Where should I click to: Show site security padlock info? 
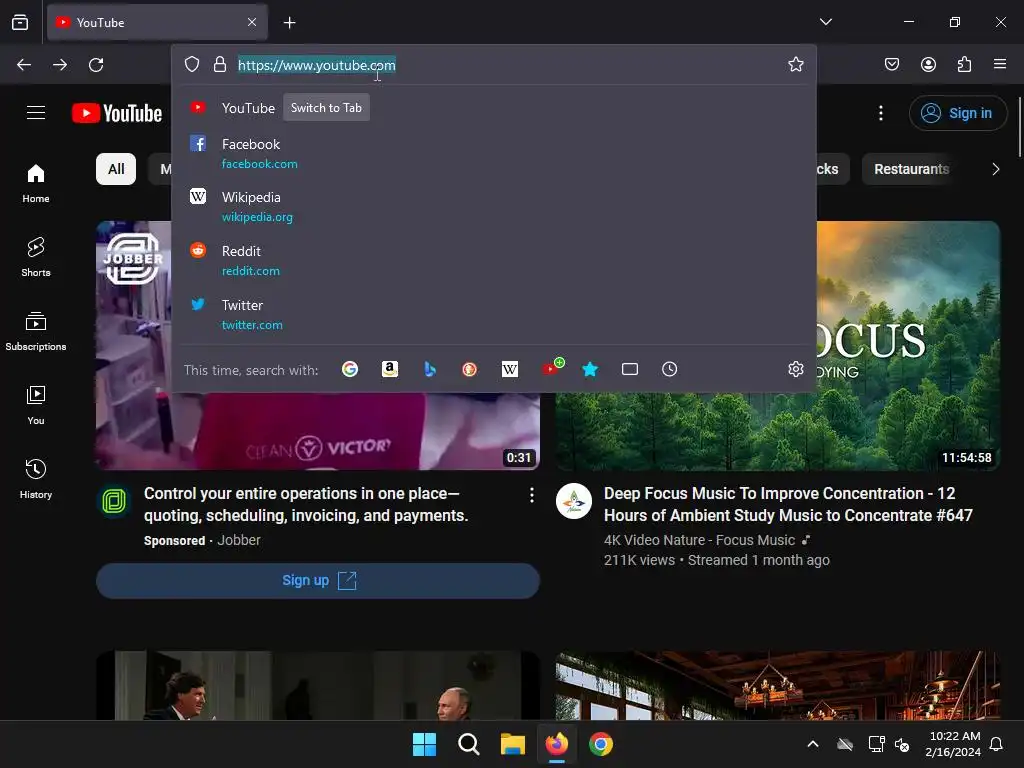(x=220, y=65)
